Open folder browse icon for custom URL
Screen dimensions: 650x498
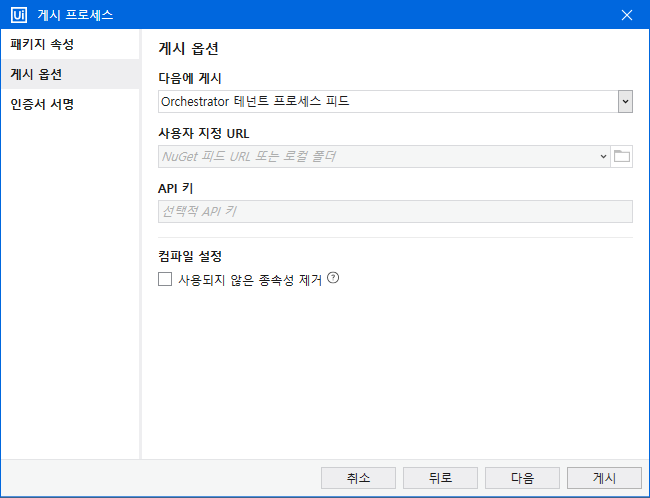[x=621, y=156]
